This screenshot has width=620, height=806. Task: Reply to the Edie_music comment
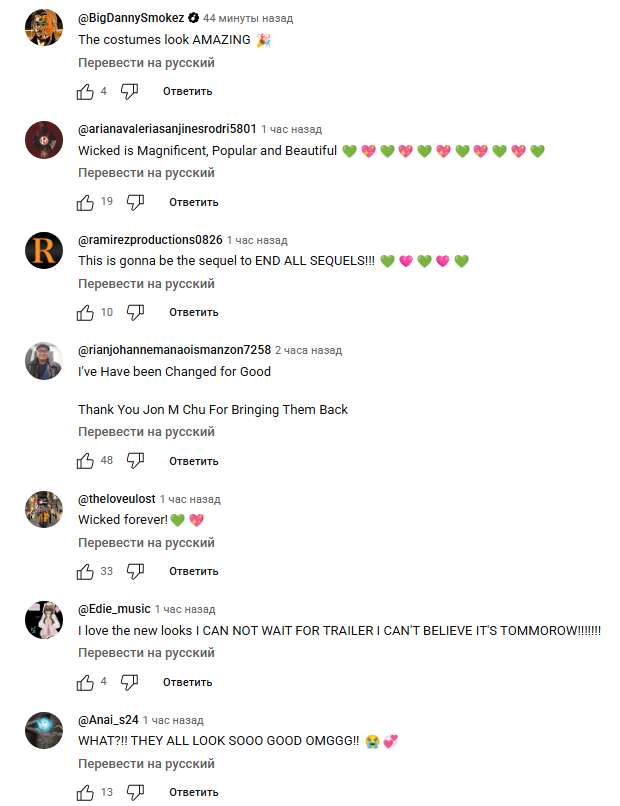[188, 682]
